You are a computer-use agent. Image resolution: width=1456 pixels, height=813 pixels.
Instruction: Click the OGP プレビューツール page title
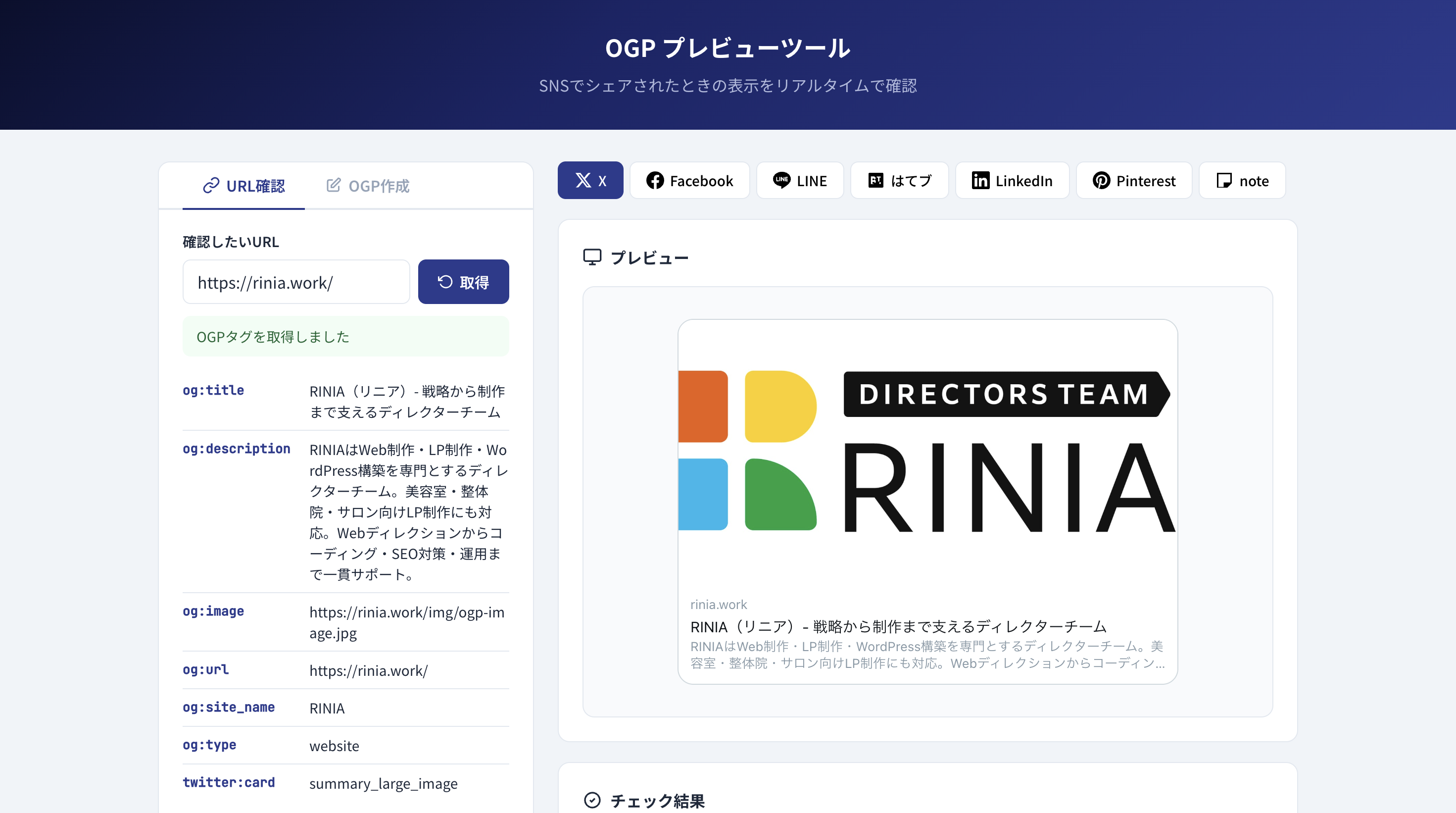728,48
